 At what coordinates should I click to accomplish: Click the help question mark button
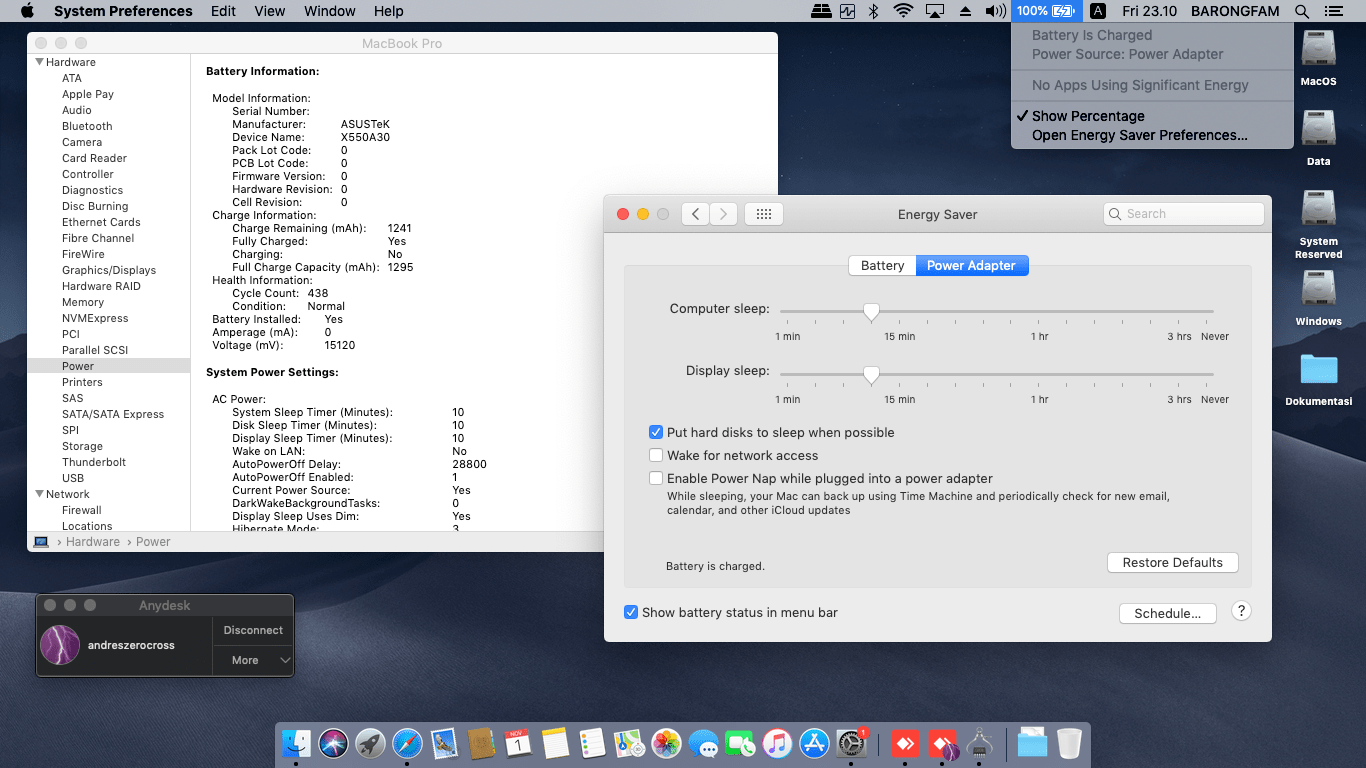[x=1241, y=611]
